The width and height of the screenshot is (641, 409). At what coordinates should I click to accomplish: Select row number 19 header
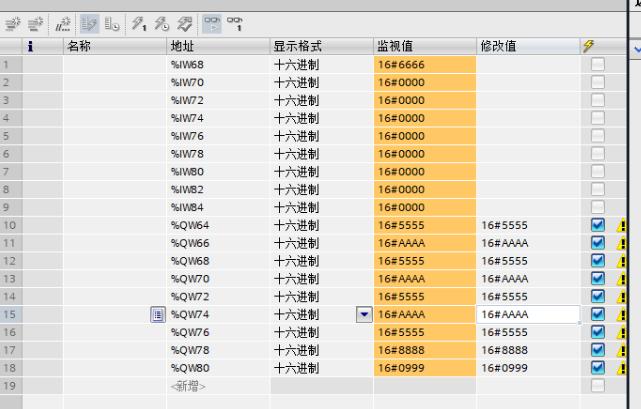pyautogui.click(x=11, y=386)
